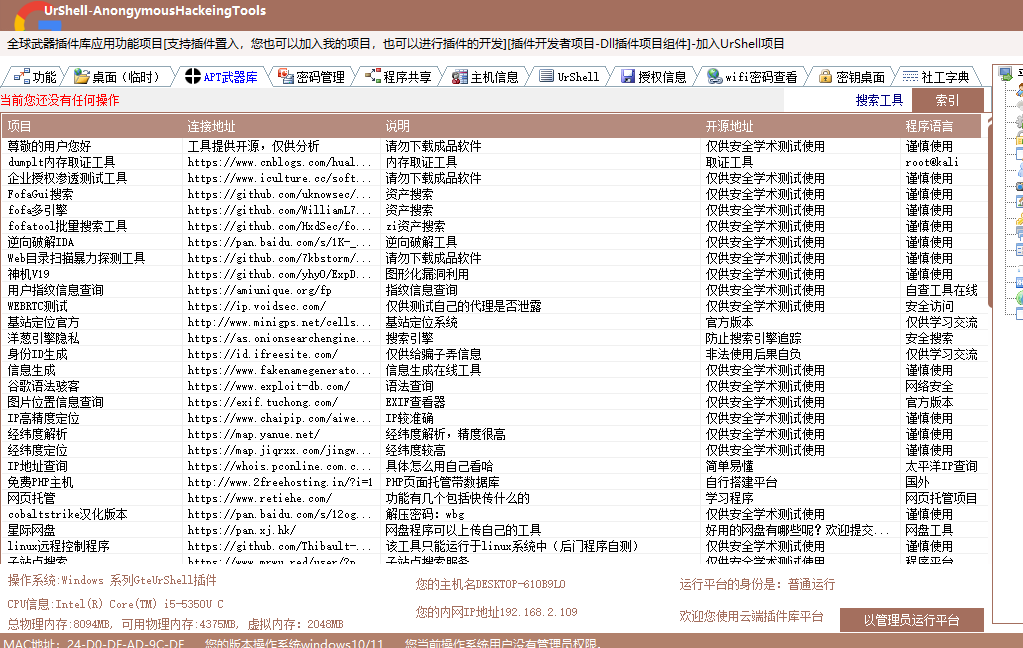Select the 社工字典 tab

click(x=937, y=77)
